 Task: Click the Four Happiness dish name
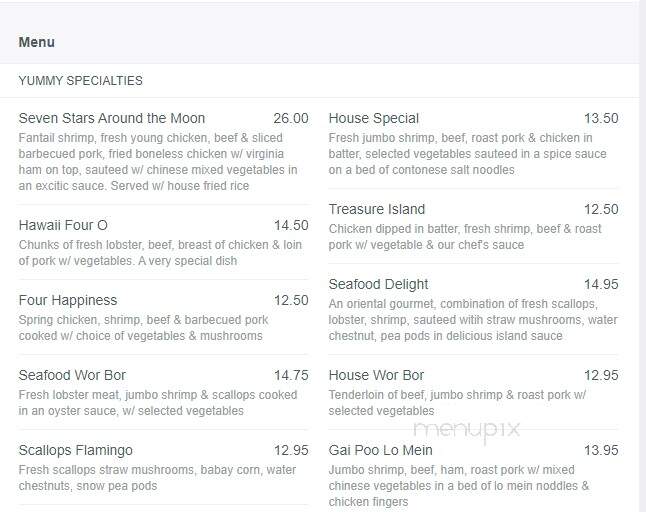68,300
